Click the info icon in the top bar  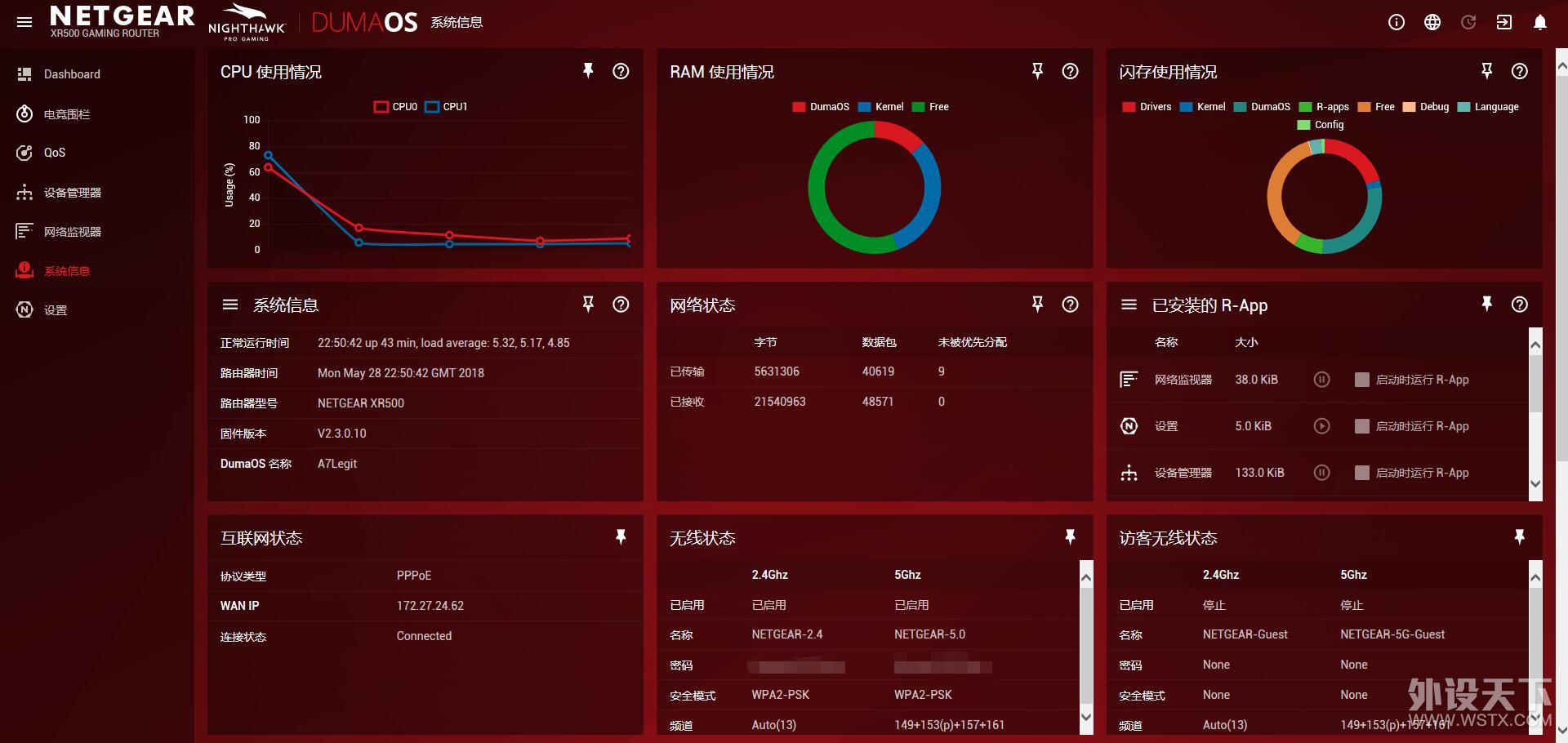(x=1396, y=22)
